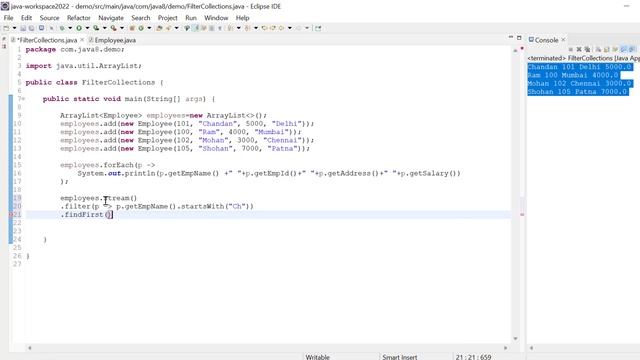Open the Back history dropdown arrow
The width and height of the screenshot is (640, 360).
[x=289, y=28]
